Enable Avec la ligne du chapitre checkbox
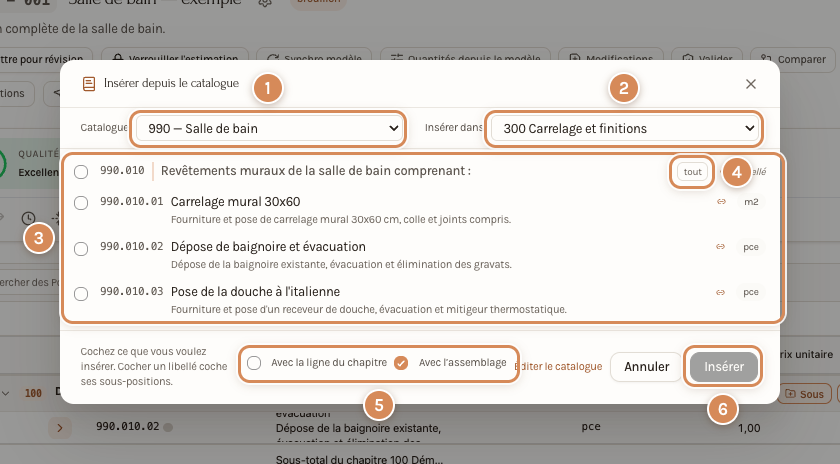The image size is (840, 464). tap(254, 363)
